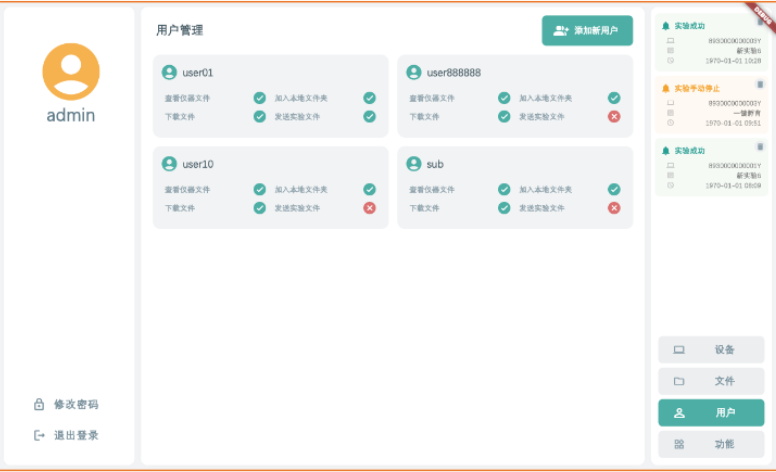Click the user888888 profile icon
The height and width of the screenshot is (472, 776).
click(x=413, y=72)
